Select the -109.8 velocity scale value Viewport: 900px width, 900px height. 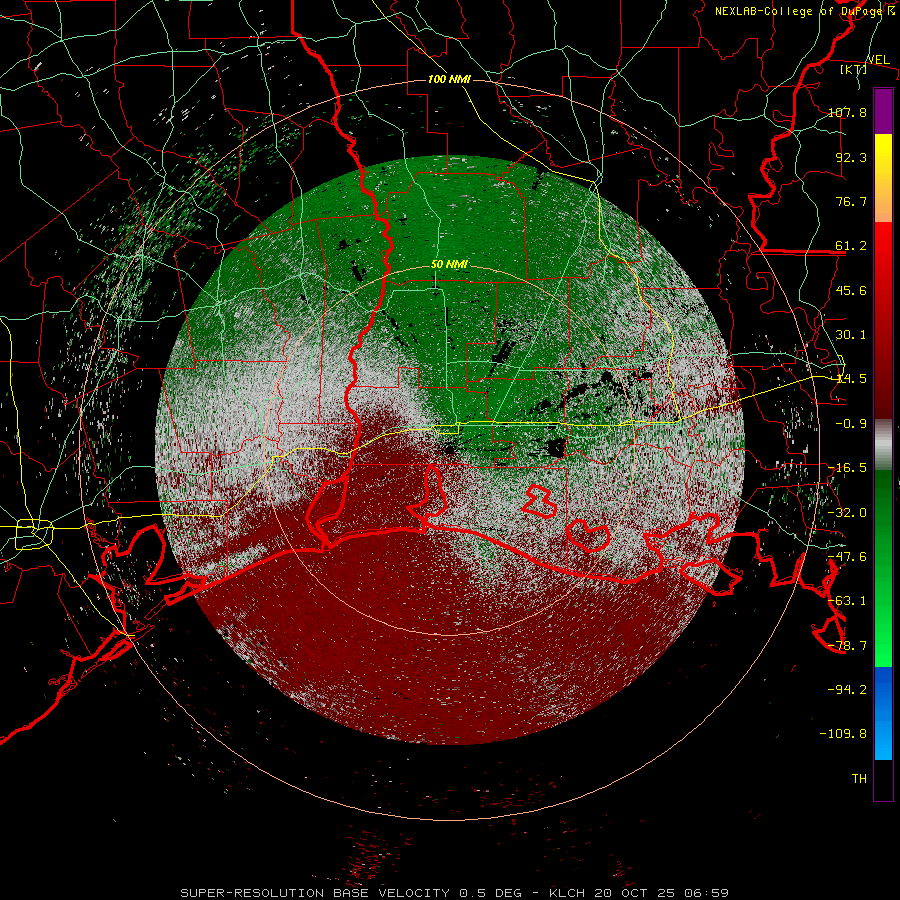click(843, 734)
